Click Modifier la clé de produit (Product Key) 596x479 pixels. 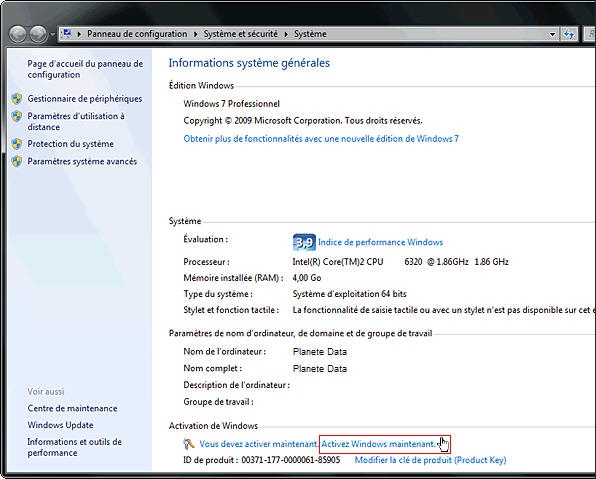tap(430, 460)
